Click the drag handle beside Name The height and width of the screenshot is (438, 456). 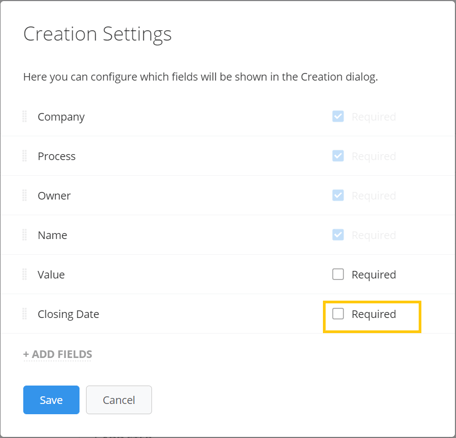click(24, 235)
